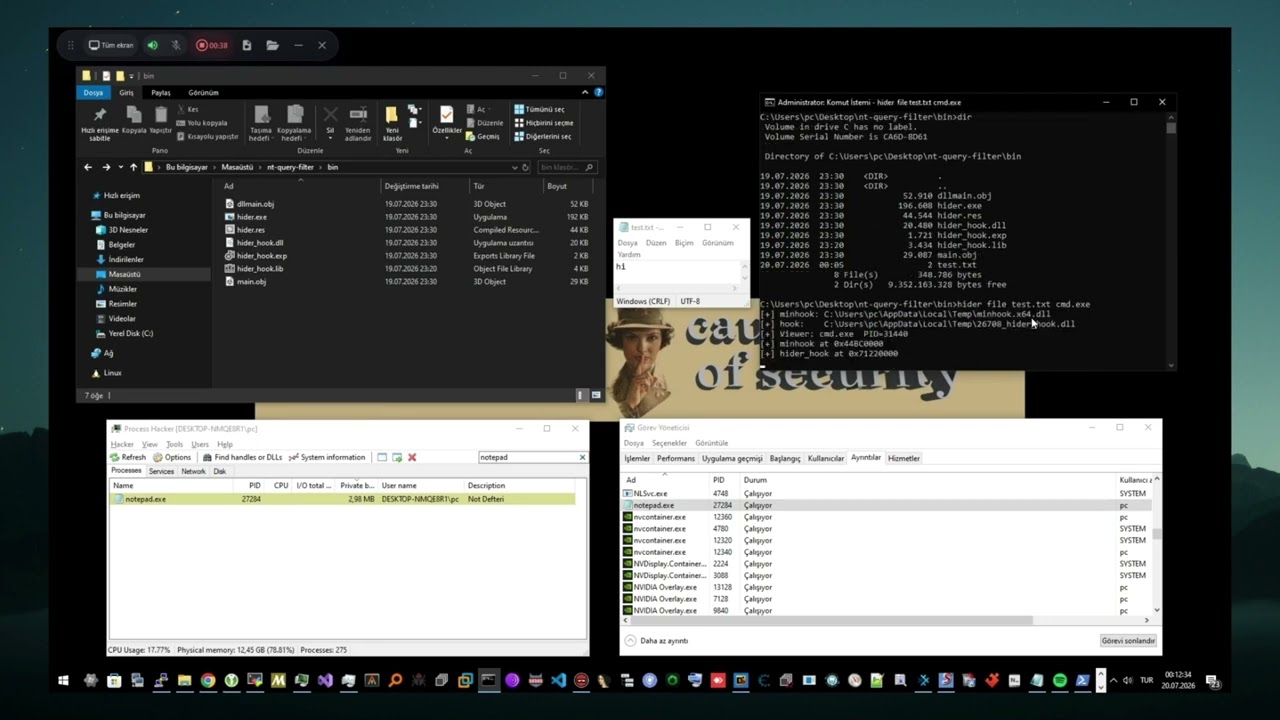Open Biçim menu in Notepad test.txt
The height and width of the screenshot is (720, 1280).
point(684,243)
